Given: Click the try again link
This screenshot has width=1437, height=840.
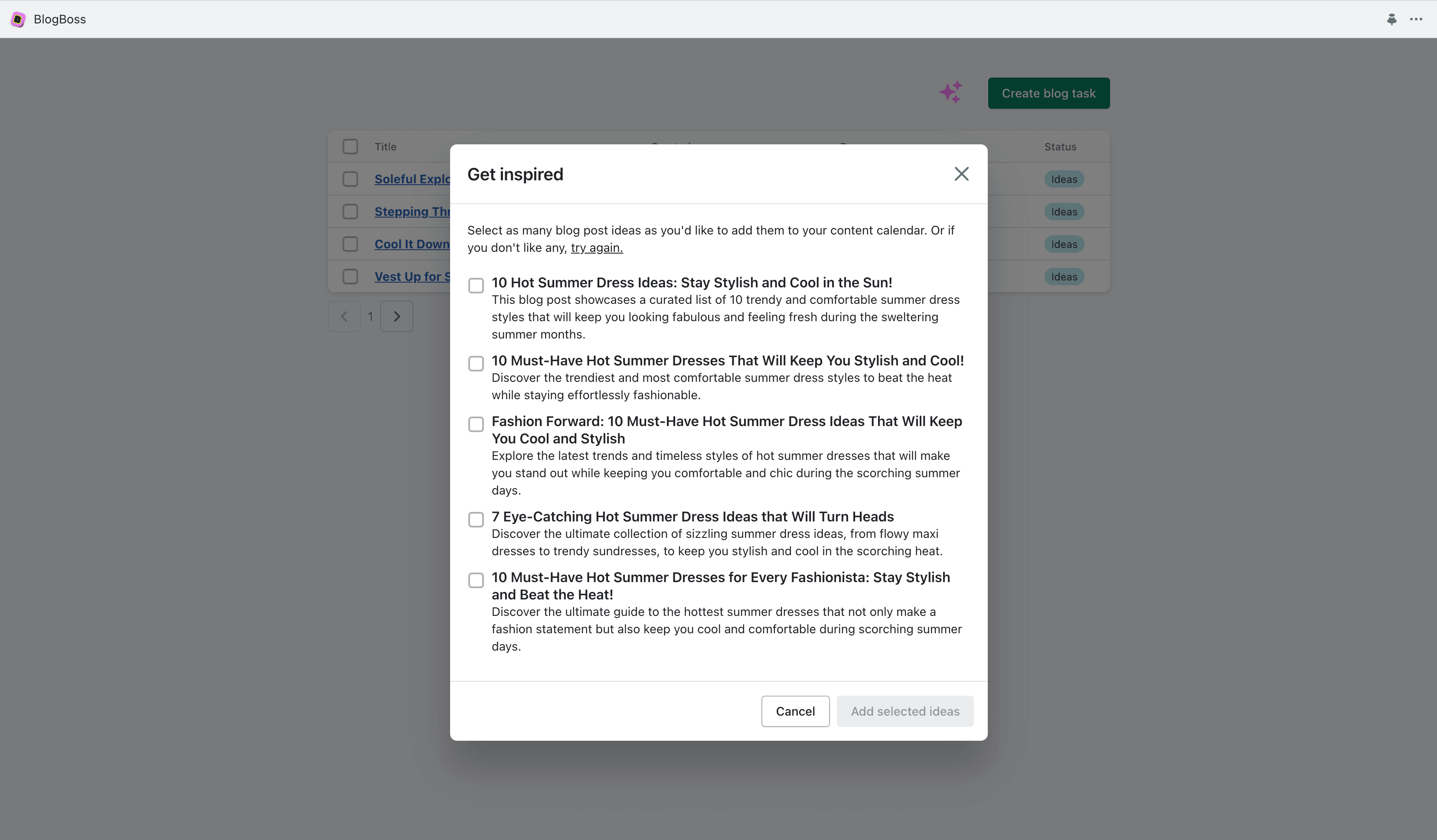Looking at the screenshot, I should (x=597, y=248).
